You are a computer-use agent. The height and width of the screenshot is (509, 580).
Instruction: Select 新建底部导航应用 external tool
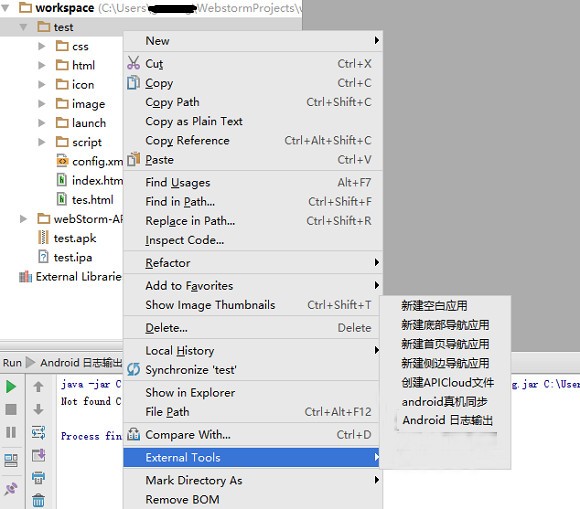[x=446, y=325]
